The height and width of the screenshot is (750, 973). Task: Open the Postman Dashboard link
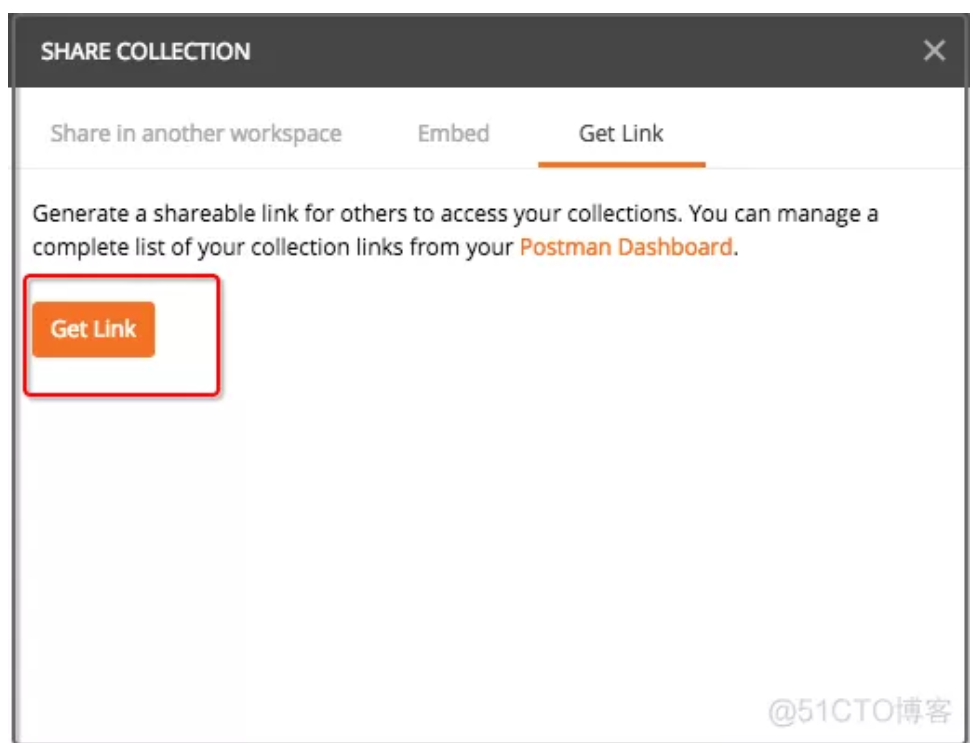click(626, 247)
